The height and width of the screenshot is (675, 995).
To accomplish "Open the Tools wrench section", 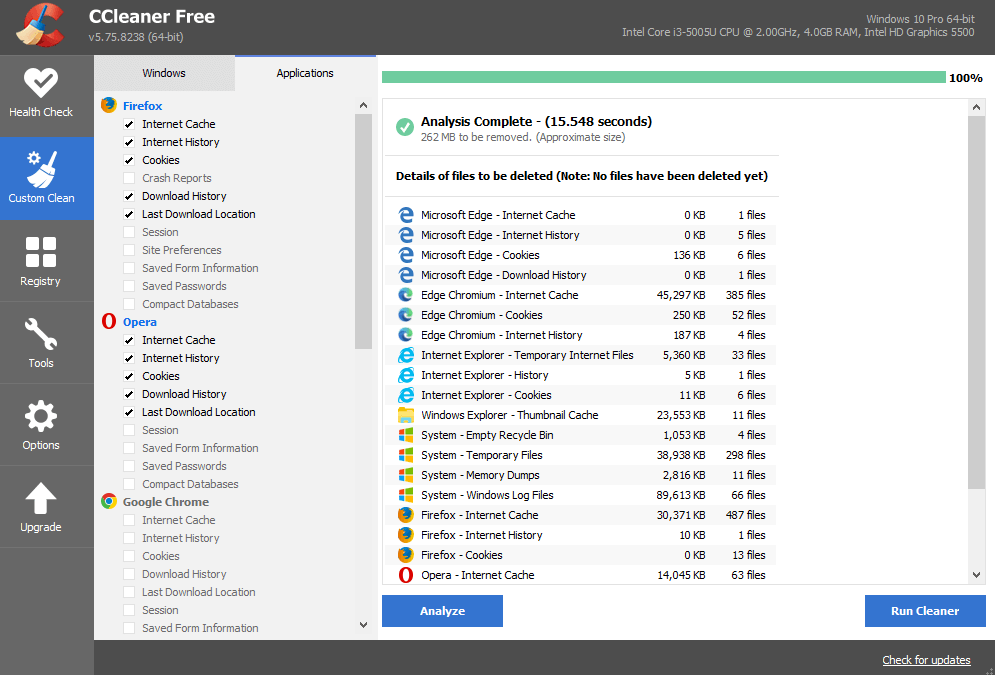I will coord(41,343).
